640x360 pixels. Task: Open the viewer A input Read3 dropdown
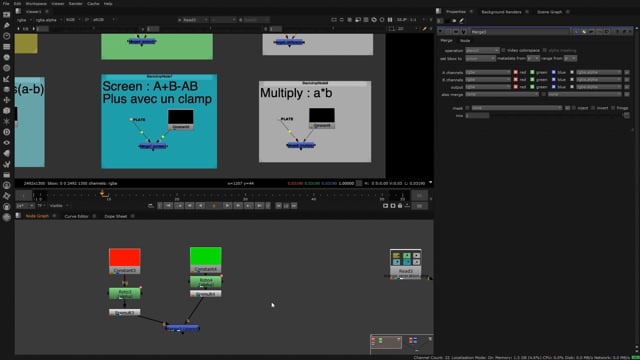[193, 20]
